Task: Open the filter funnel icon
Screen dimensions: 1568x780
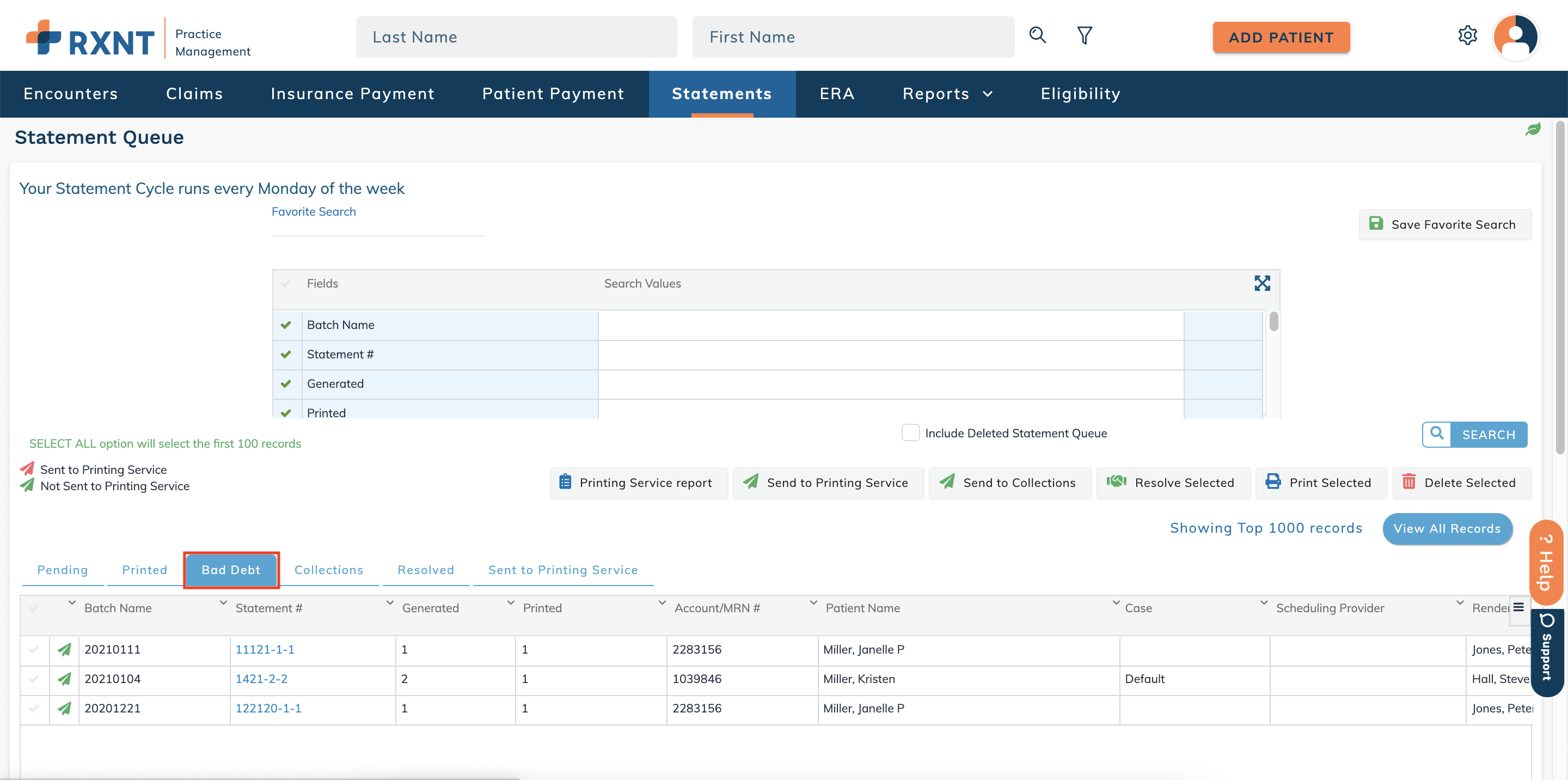Action: [1084, 35]
